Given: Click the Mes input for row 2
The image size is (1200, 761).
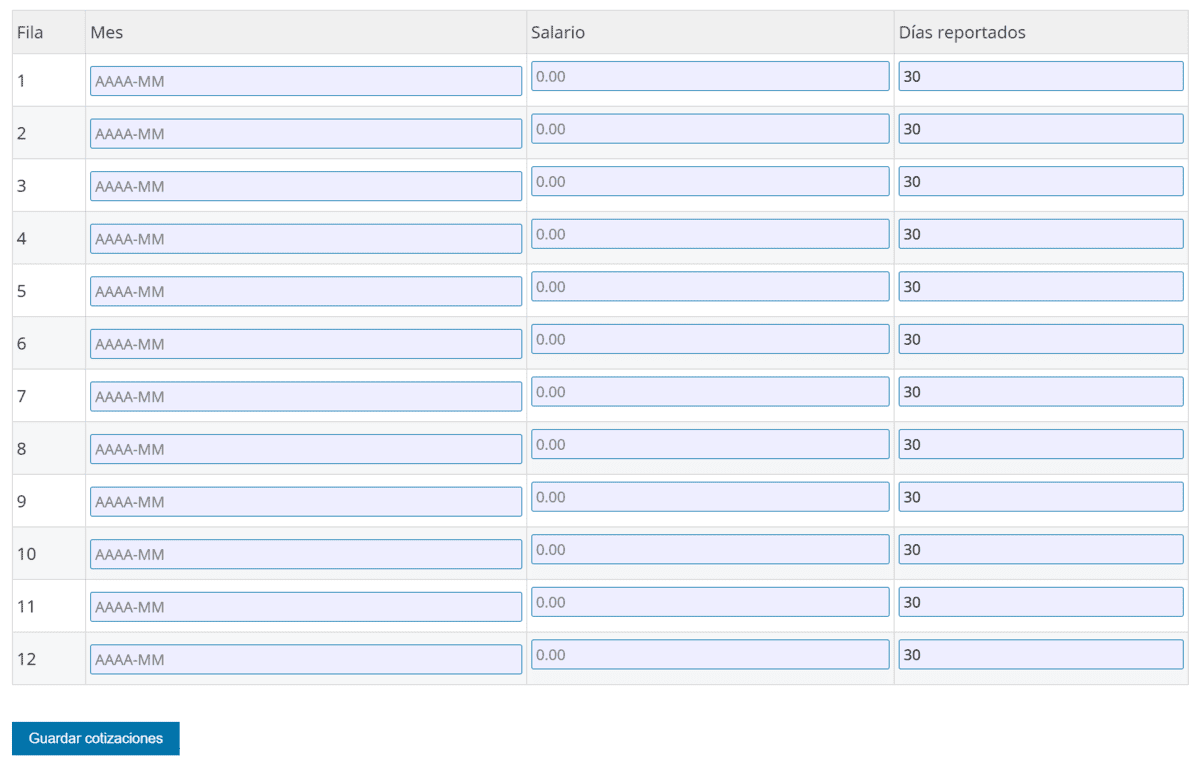Looking at the screenshot, I should click(x=305, y=134).
